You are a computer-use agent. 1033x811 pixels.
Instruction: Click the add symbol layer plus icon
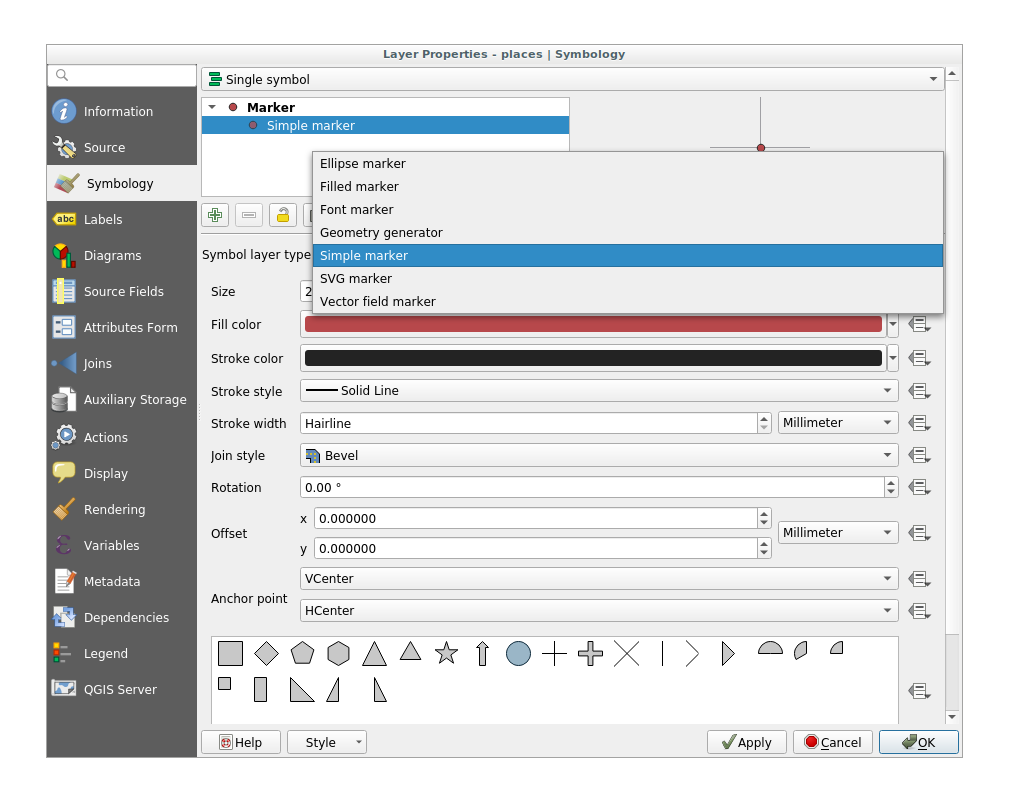point(215,215)
